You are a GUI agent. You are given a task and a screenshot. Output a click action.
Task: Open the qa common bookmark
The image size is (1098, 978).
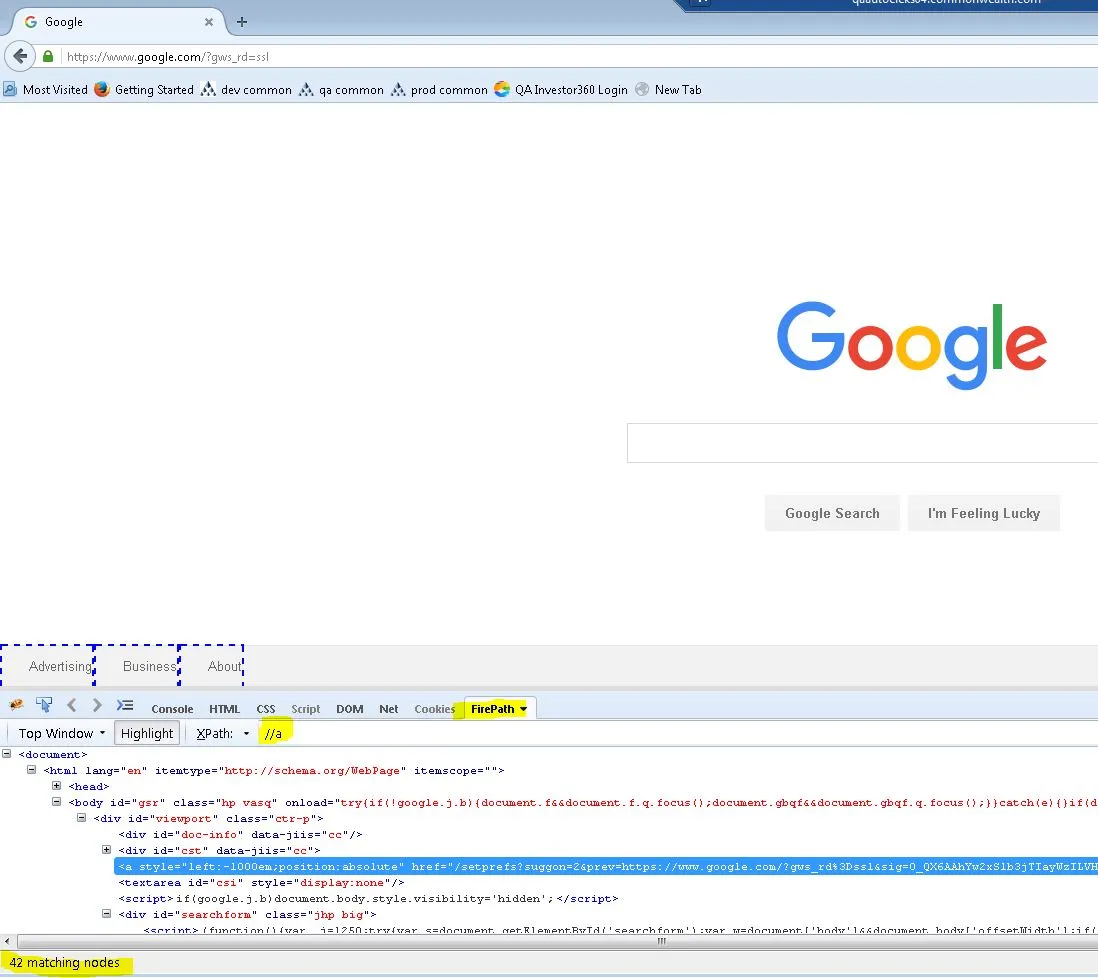[x=342, y=90]
